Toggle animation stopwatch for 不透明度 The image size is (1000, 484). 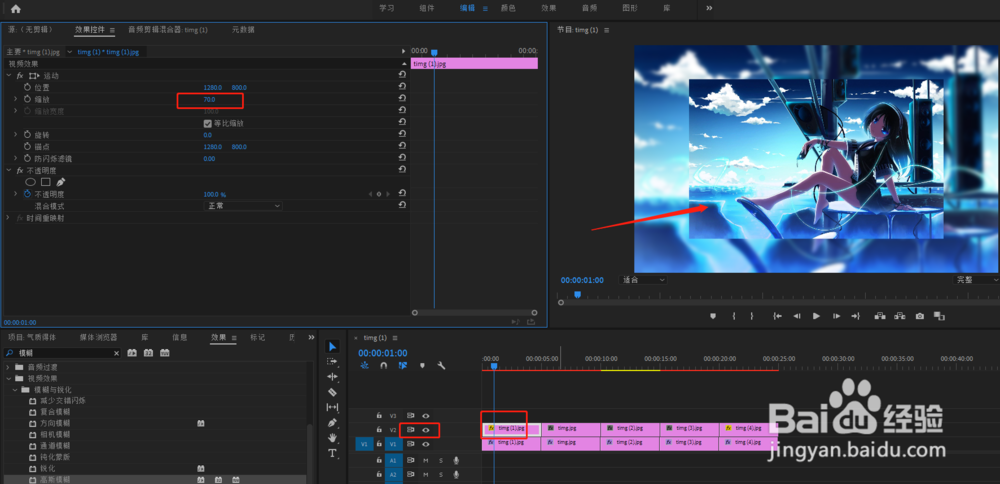(27, 194)
